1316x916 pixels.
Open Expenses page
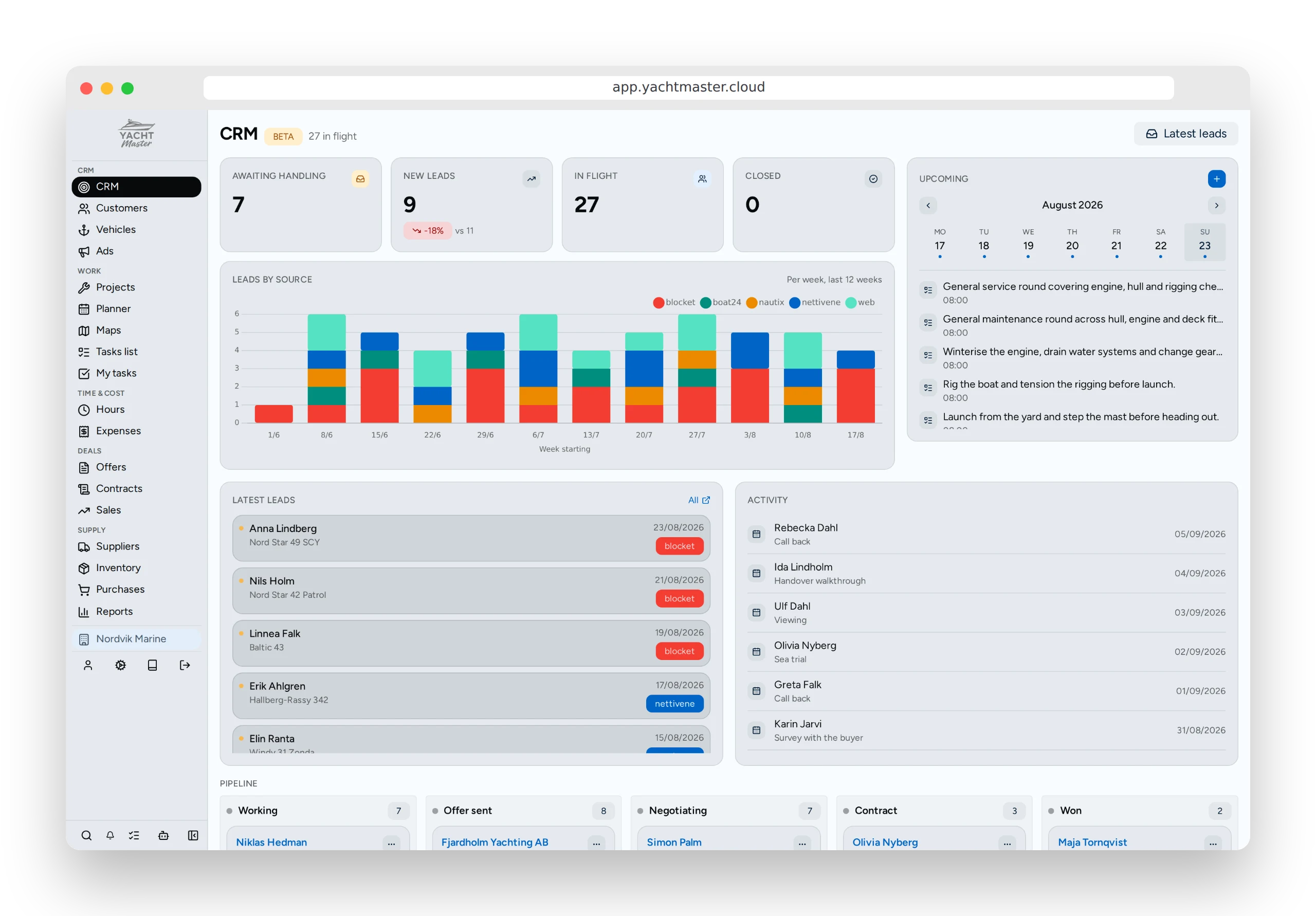tap(136, 431)
